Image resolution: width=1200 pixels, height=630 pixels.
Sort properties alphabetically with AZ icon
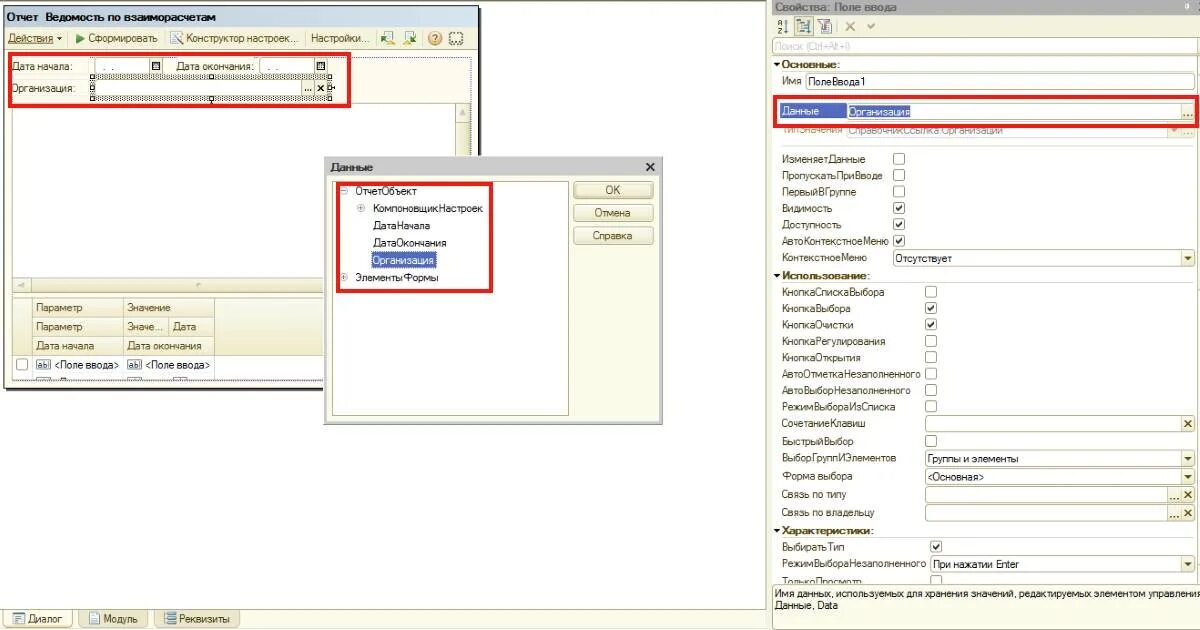(783, 26)
